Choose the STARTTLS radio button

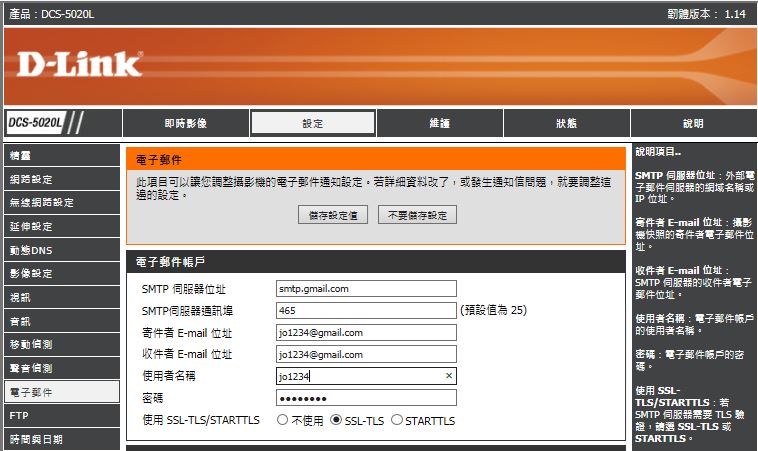[397, 421]
